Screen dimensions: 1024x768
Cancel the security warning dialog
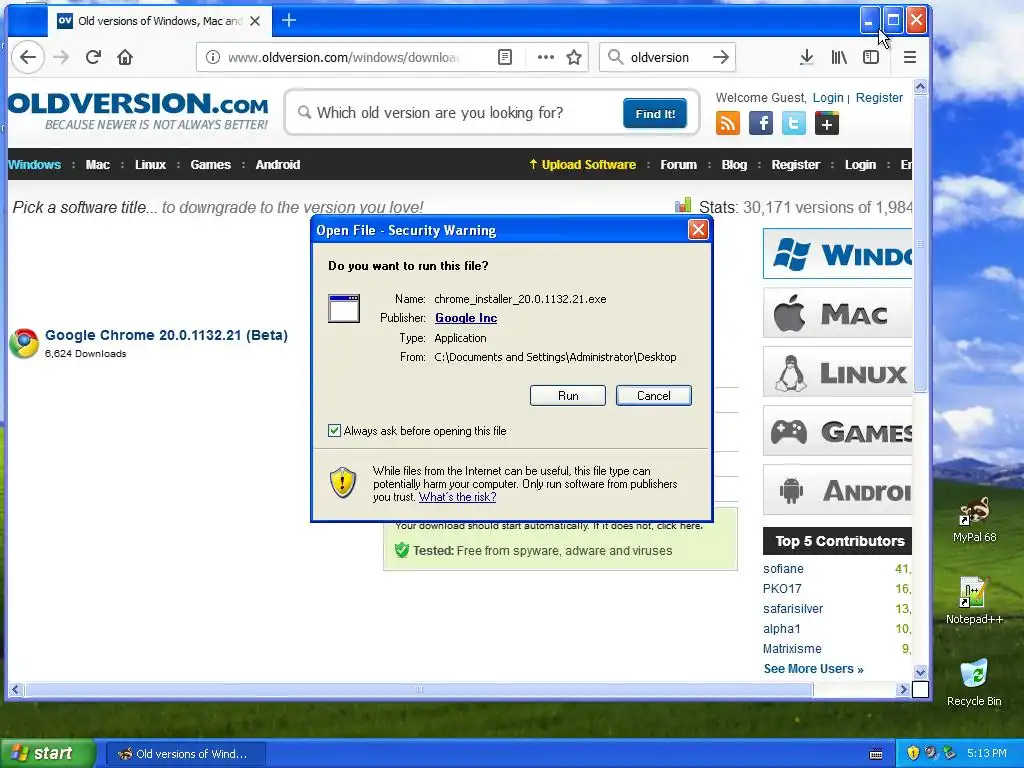coord(654,396)
